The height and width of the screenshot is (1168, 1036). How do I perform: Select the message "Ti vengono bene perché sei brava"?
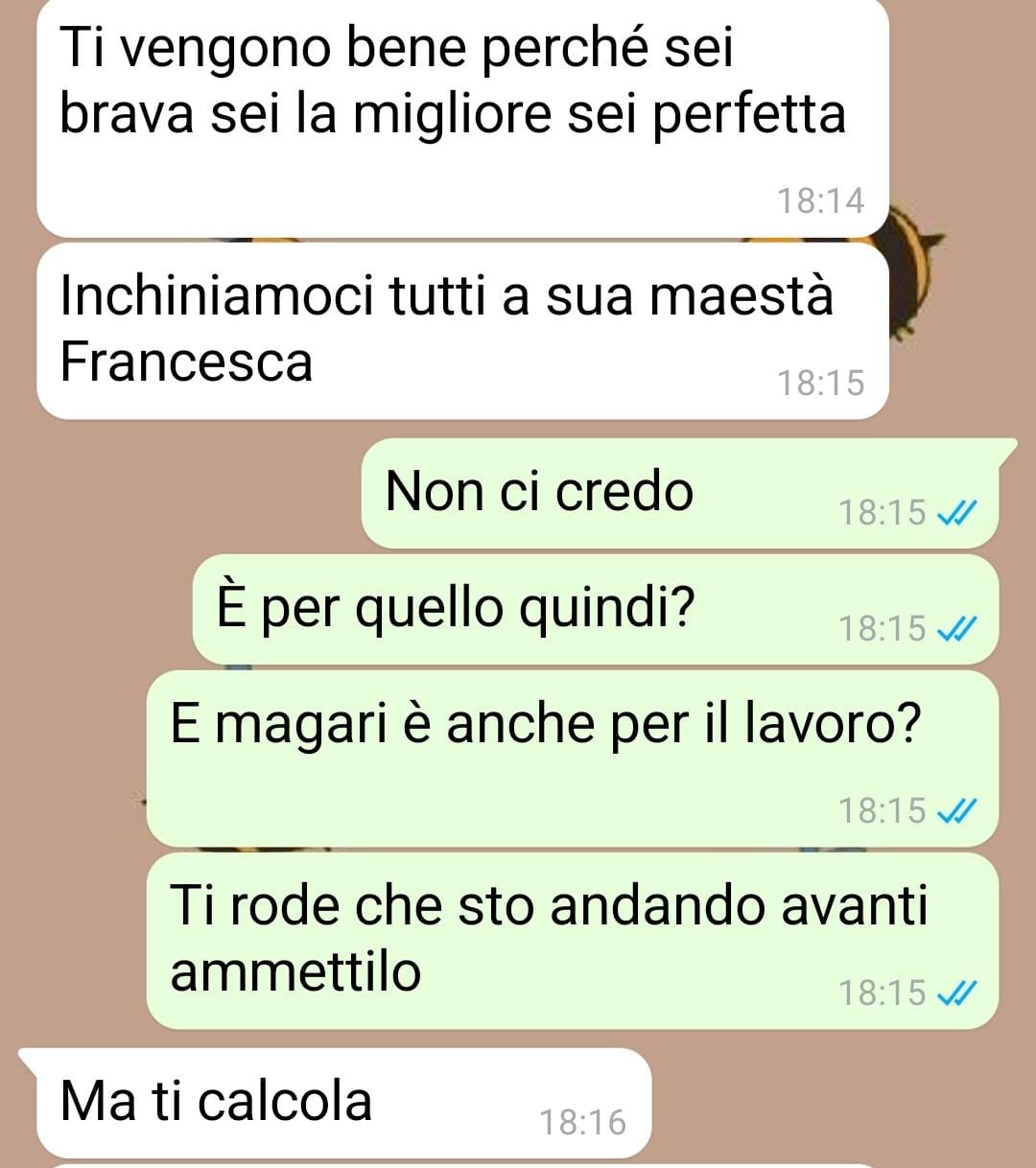462,117
